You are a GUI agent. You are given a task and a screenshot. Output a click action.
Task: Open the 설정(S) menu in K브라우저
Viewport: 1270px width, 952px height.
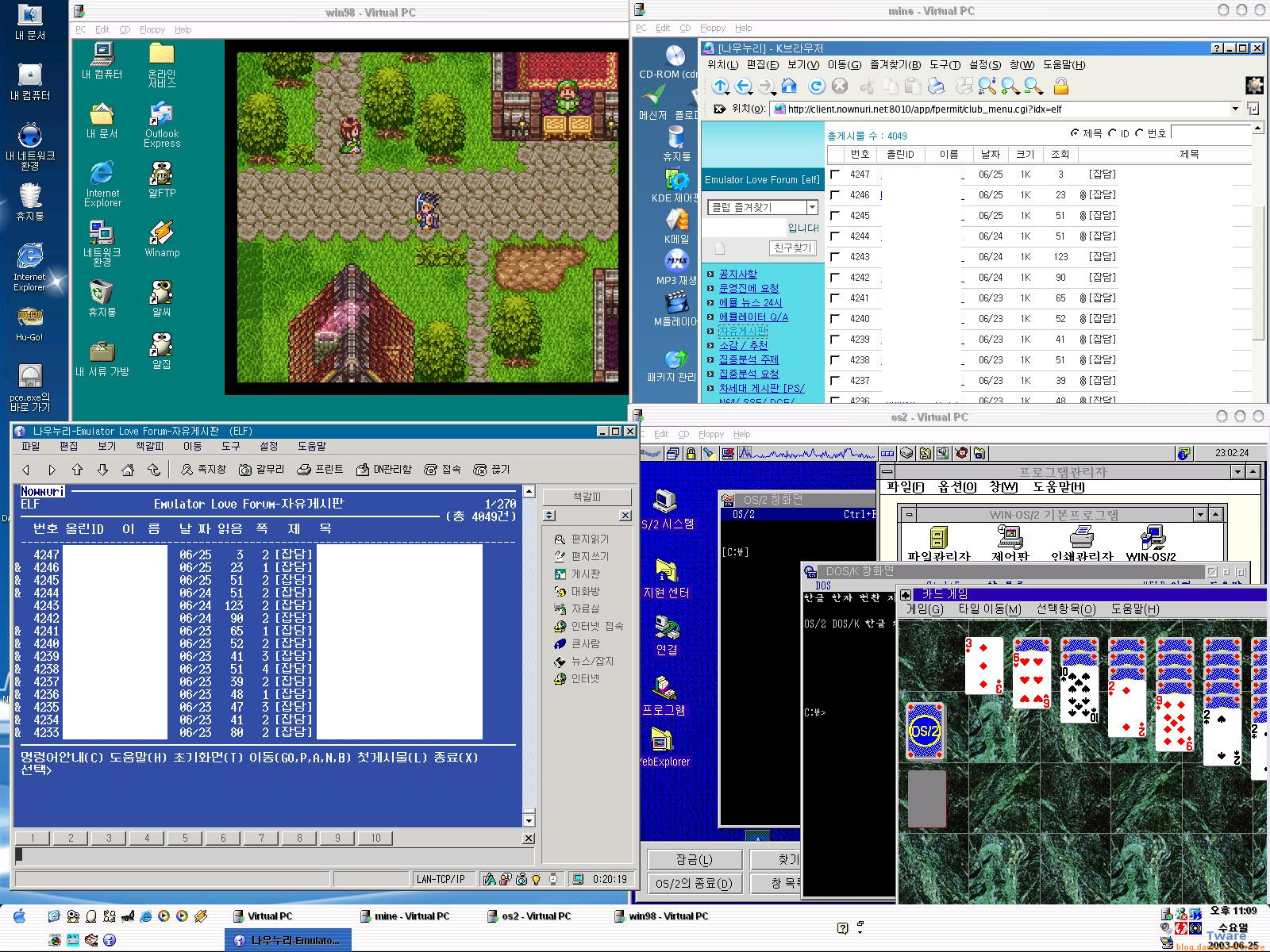coord(985,65)
